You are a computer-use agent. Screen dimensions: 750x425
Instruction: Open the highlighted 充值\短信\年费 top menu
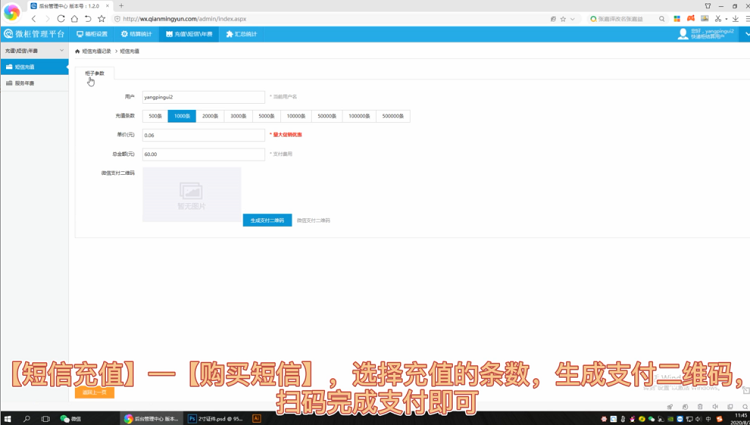pyautogui.click(x=189, y=34)
